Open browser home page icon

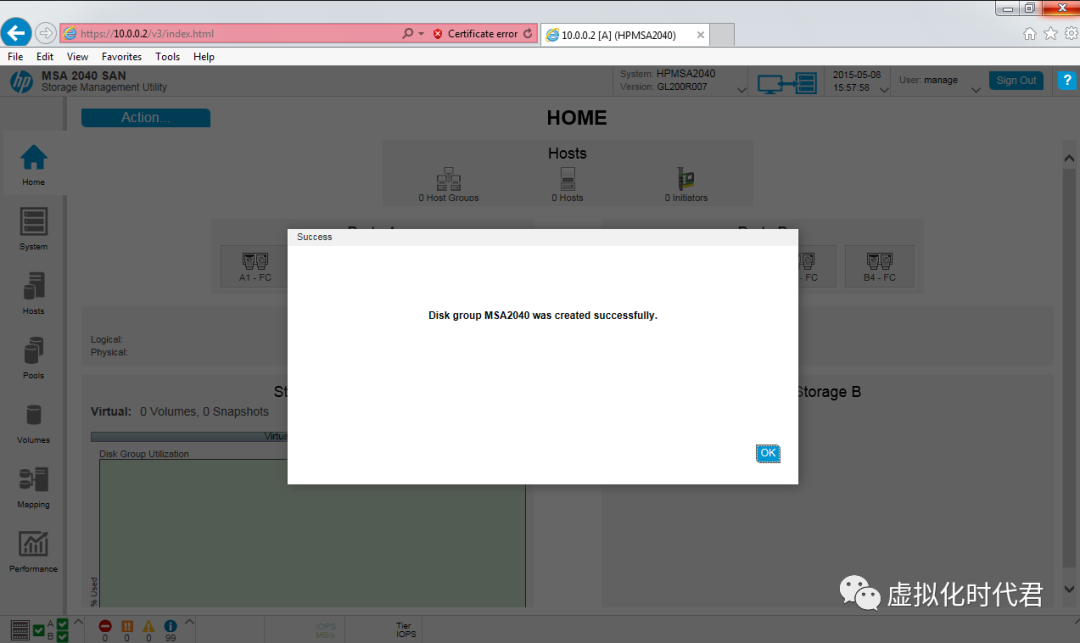1030,34
